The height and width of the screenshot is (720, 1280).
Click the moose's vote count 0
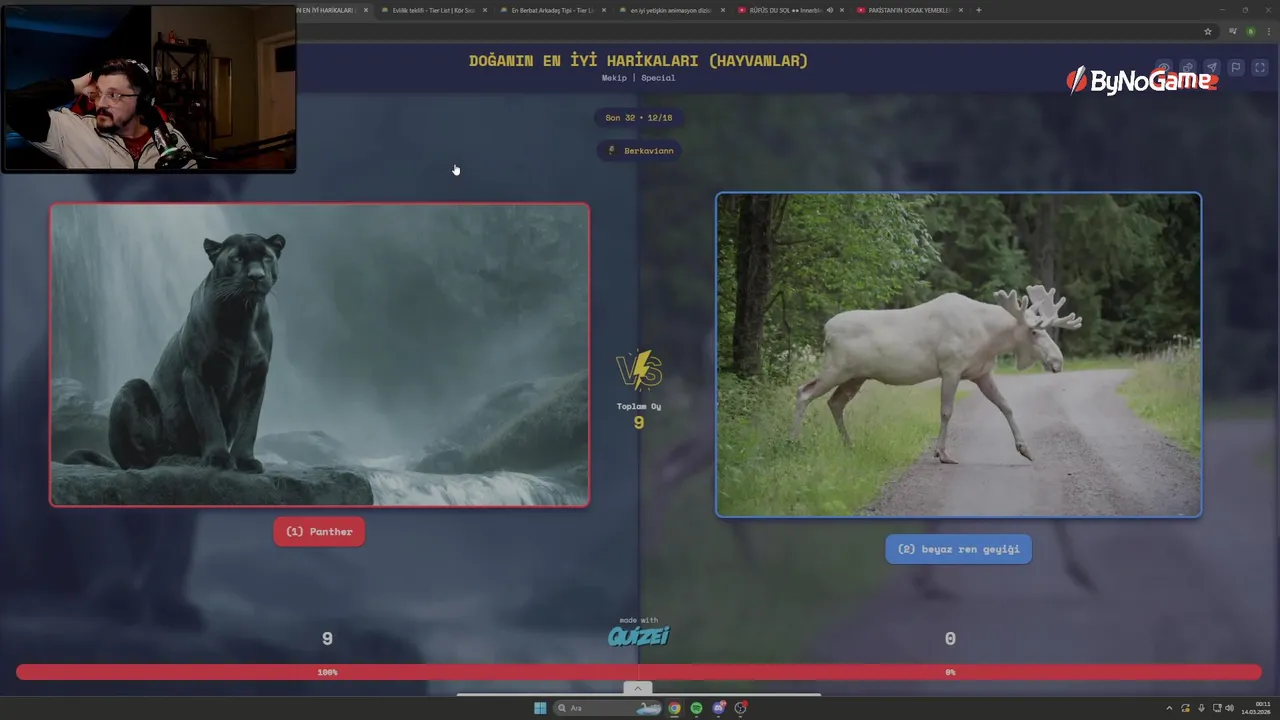click(x=950, y=639)
